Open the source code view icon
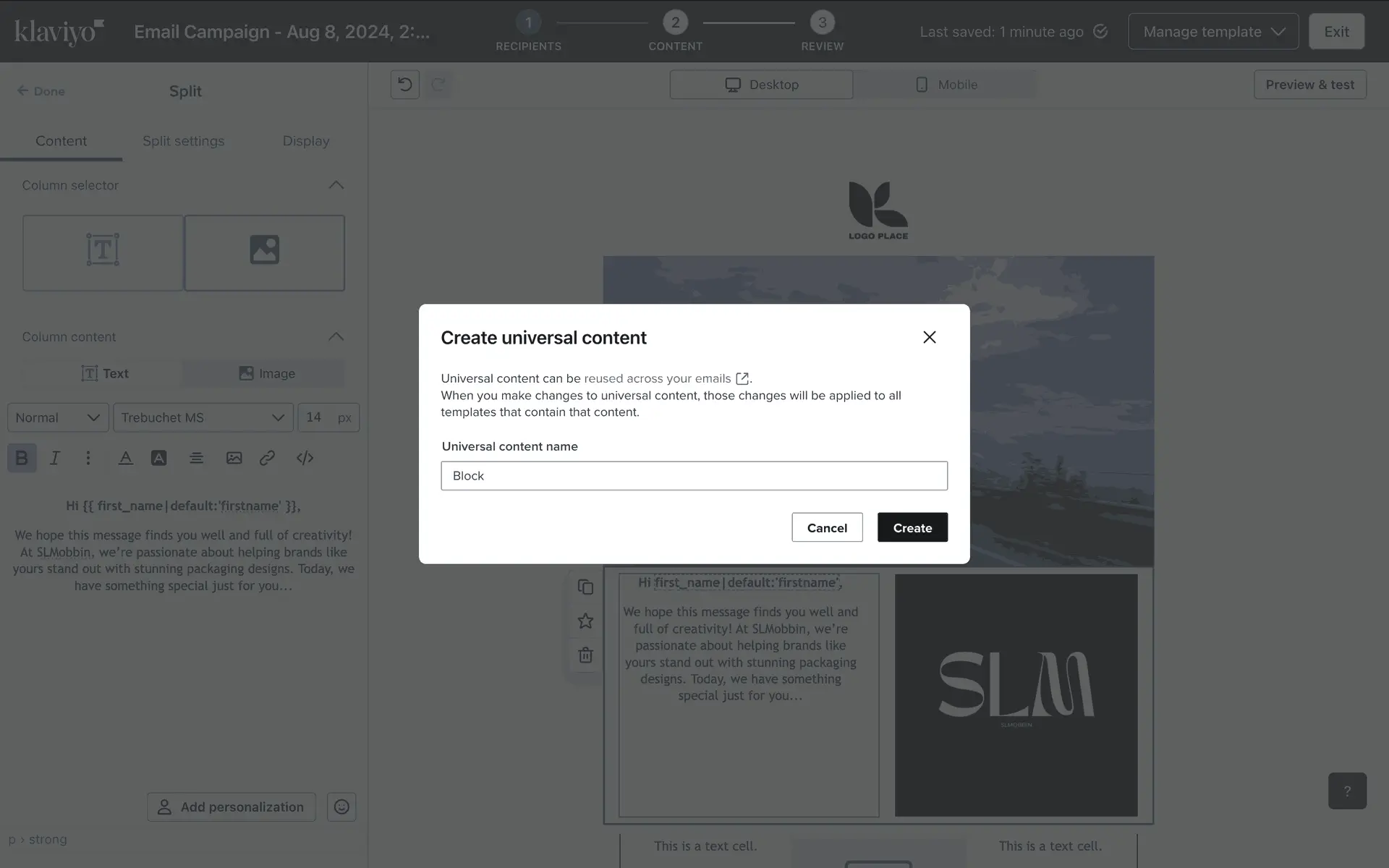 305,458
